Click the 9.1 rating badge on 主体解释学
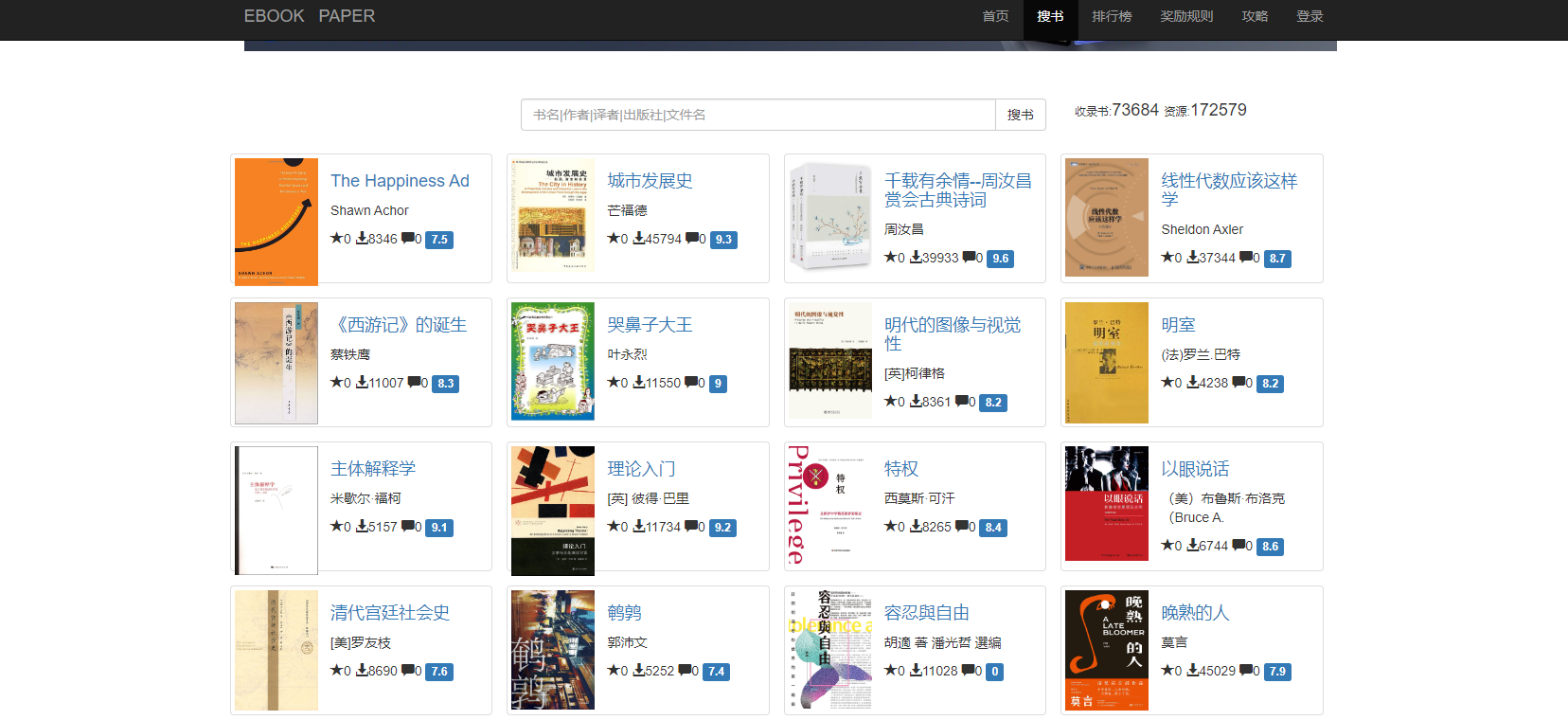The height and width of the screenshot is (720, 1568). [x=439, y=528]
